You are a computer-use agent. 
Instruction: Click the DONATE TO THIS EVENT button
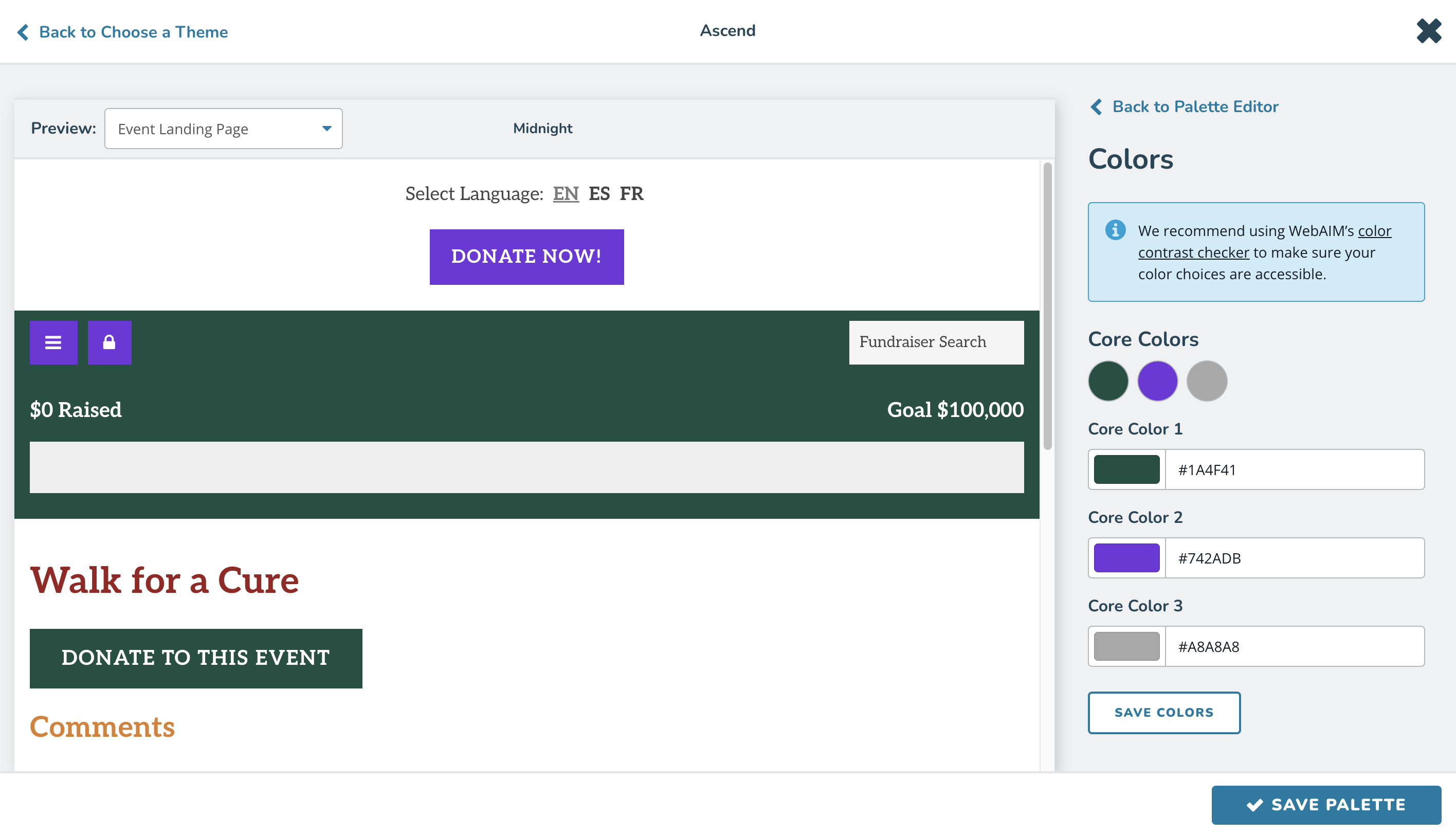click(x=196, y=658)
